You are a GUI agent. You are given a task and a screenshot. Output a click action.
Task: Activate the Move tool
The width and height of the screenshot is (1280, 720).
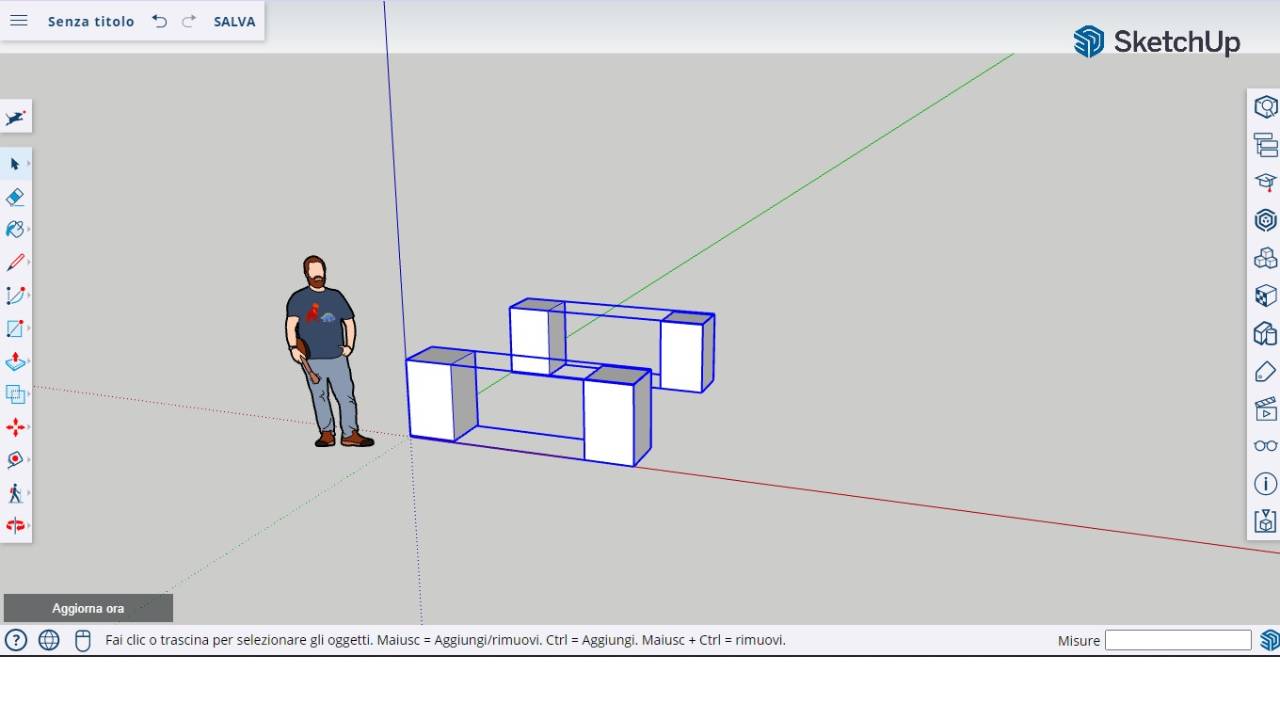click(15, 427)
